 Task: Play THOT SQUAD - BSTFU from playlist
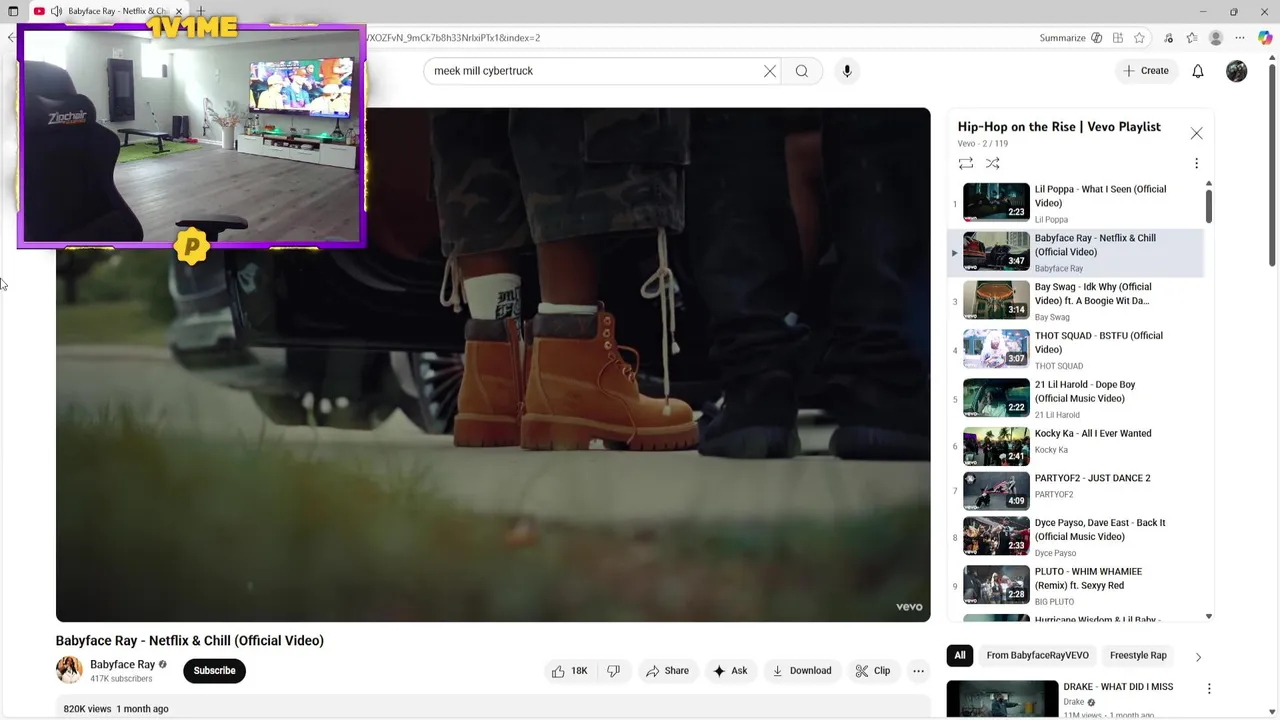[x=1078, y=349]
